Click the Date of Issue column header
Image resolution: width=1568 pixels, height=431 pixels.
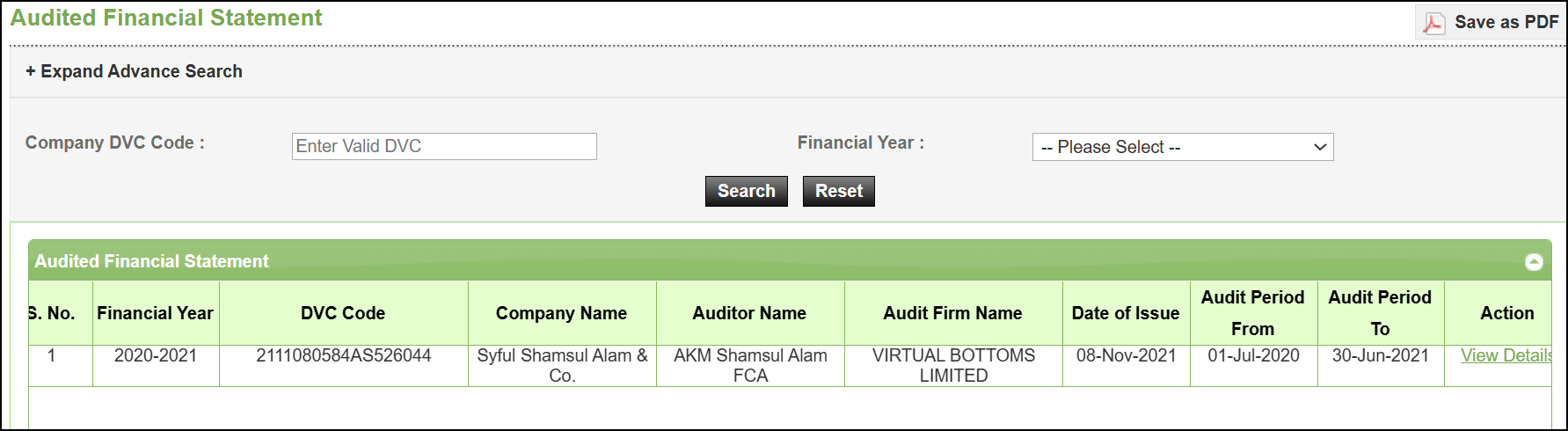[1126, 313]
